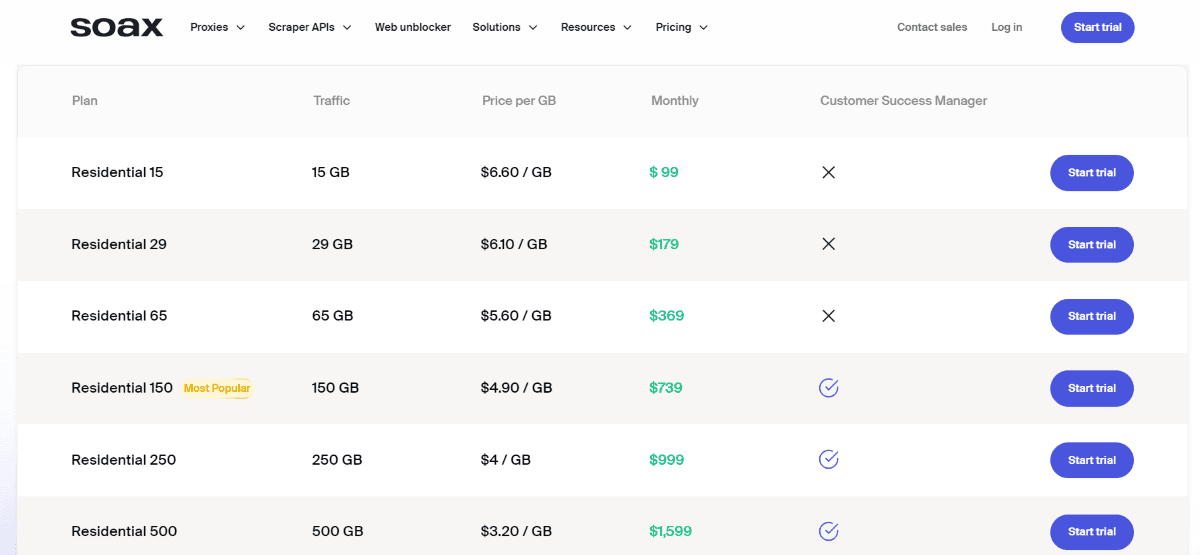Screen dimensions: 1200x555
Task: Click the 65 GB traffic value
Action: pyautogui.click(x=333, y=316)
